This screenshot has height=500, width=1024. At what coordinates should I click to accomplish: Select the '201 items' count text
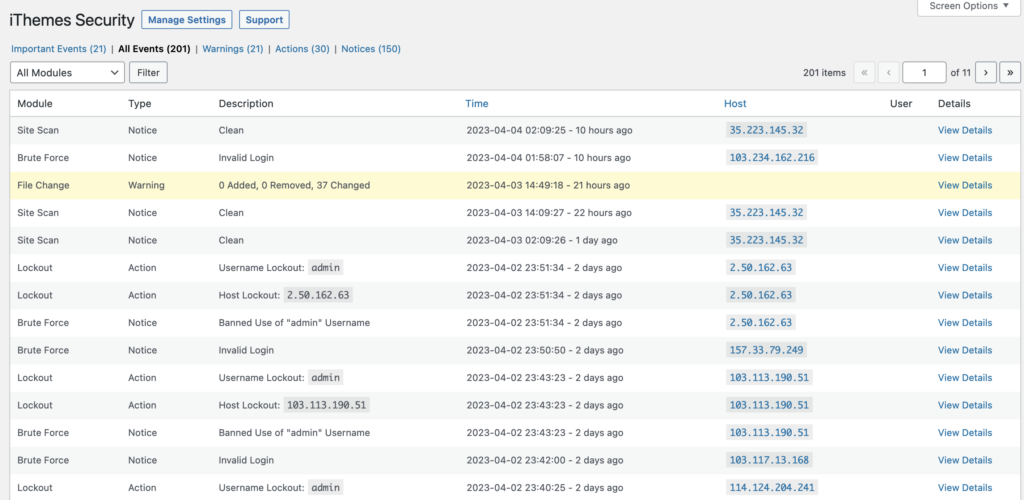coord(824,72)
